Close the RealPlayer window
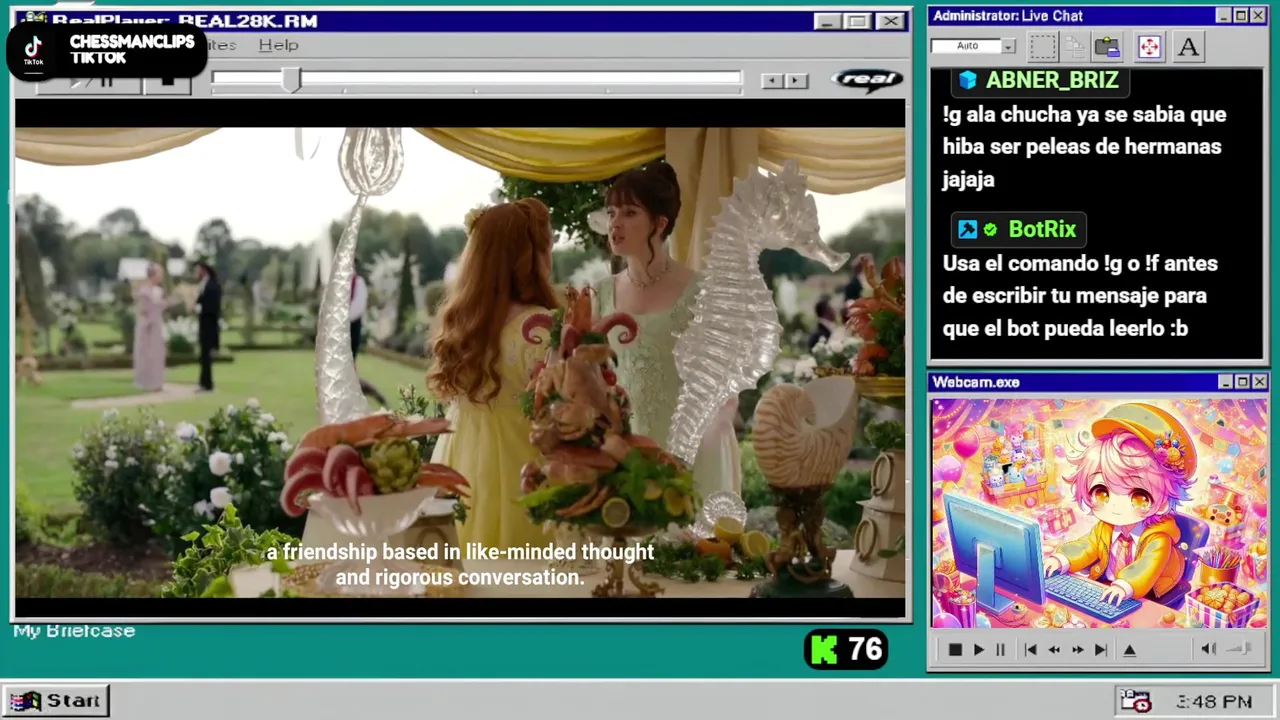1280x720 pixels. 890,21
